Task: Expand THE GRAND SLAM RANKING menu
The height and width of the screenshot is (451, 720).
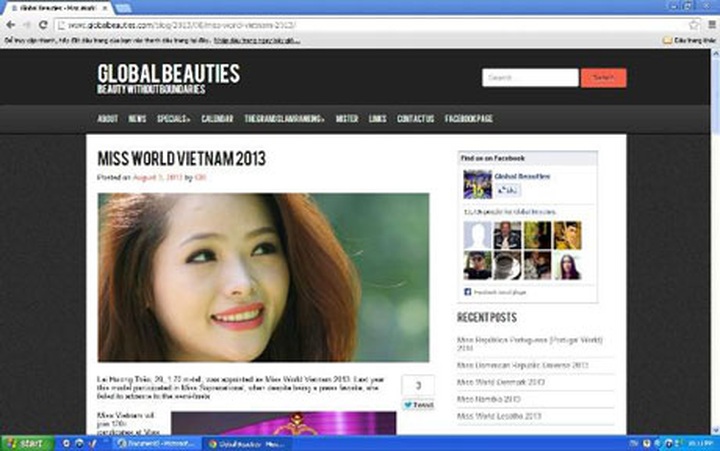Action: pos(284,118)
